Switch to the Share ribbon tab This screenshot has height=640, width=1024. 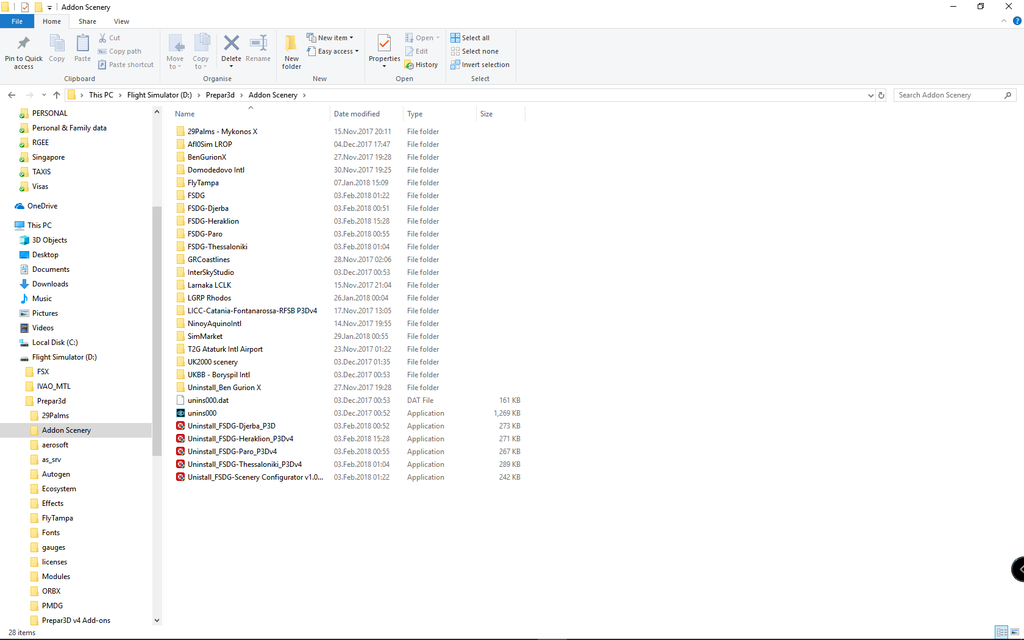(x=87, y=22)
